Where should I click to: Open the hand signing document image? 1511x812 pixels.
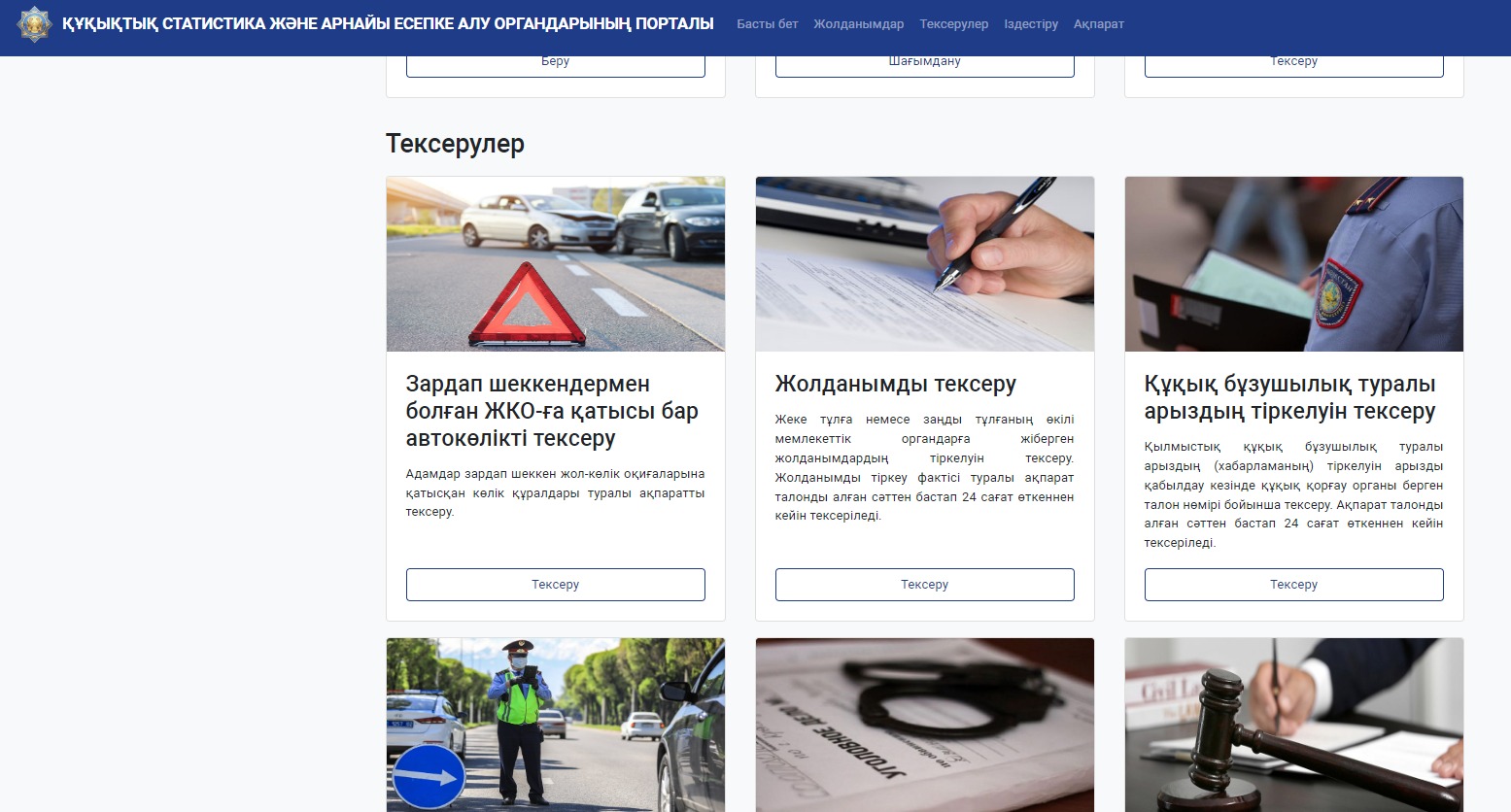point(924,264)
